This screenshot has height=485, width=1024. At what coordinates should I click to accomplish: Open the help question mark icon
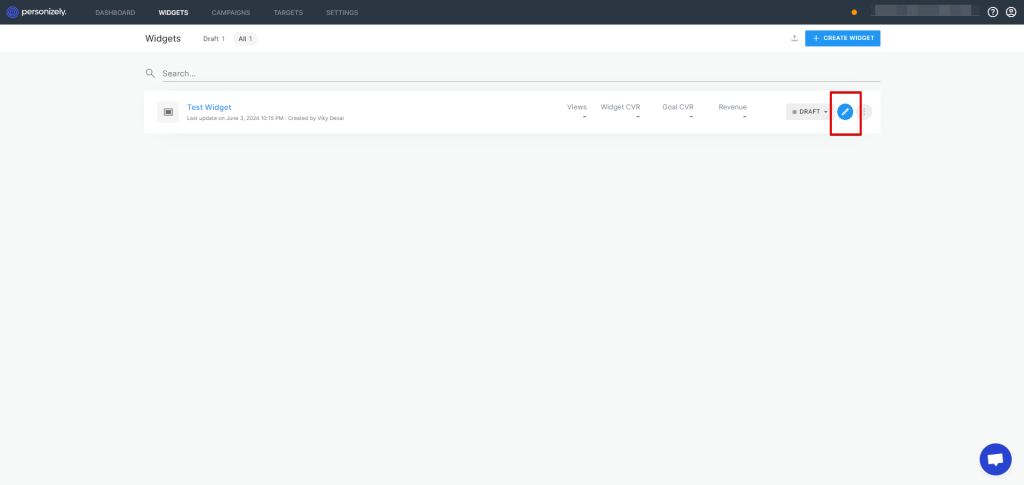coord(993,12)
